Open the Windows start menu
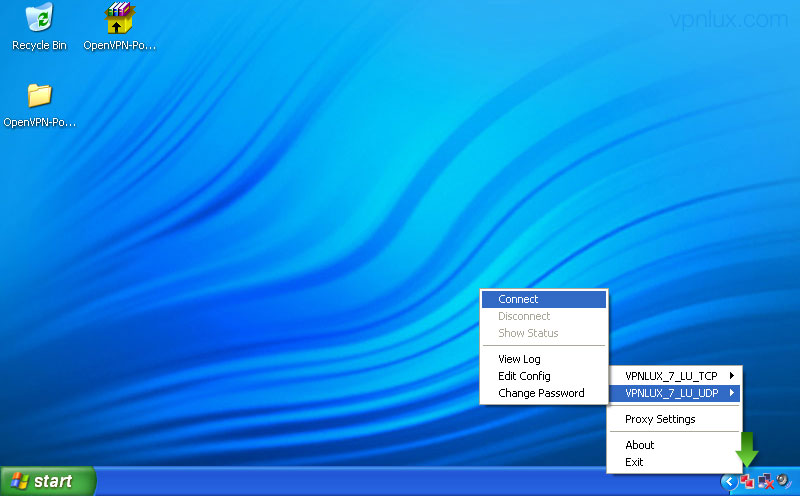This screenshot has height=496, width=800. [x=47, y=481]
